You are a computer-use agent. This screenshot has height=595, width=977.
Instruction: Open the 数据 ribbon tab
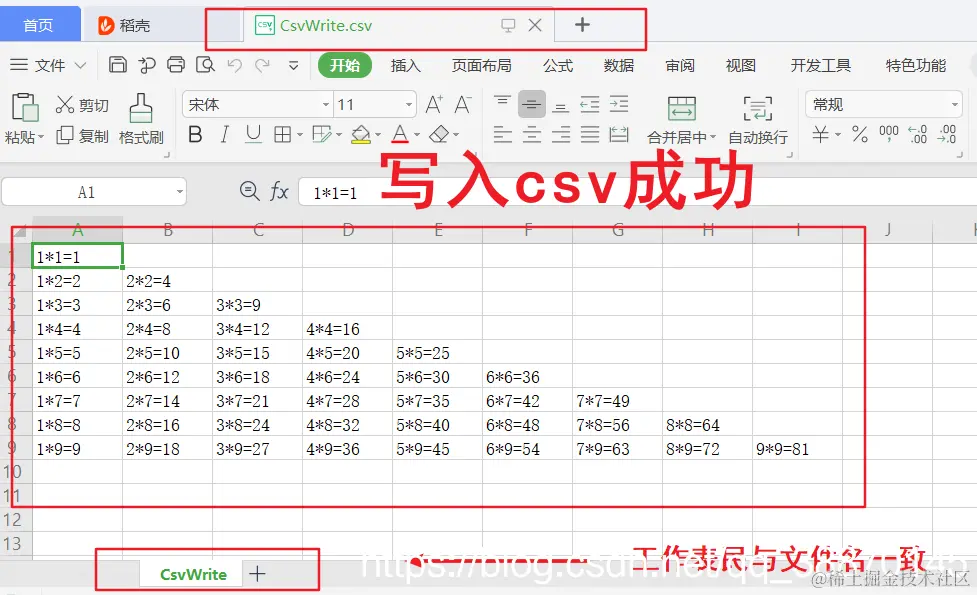[618, 65]
